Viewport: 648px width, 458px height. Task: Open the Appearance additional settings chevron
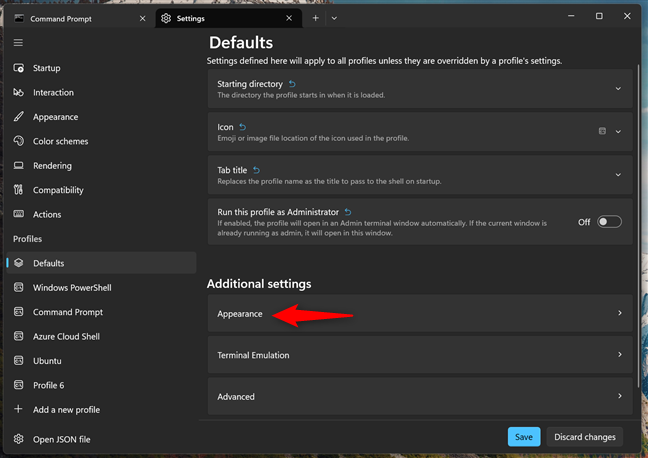click(x=620, y=313)
